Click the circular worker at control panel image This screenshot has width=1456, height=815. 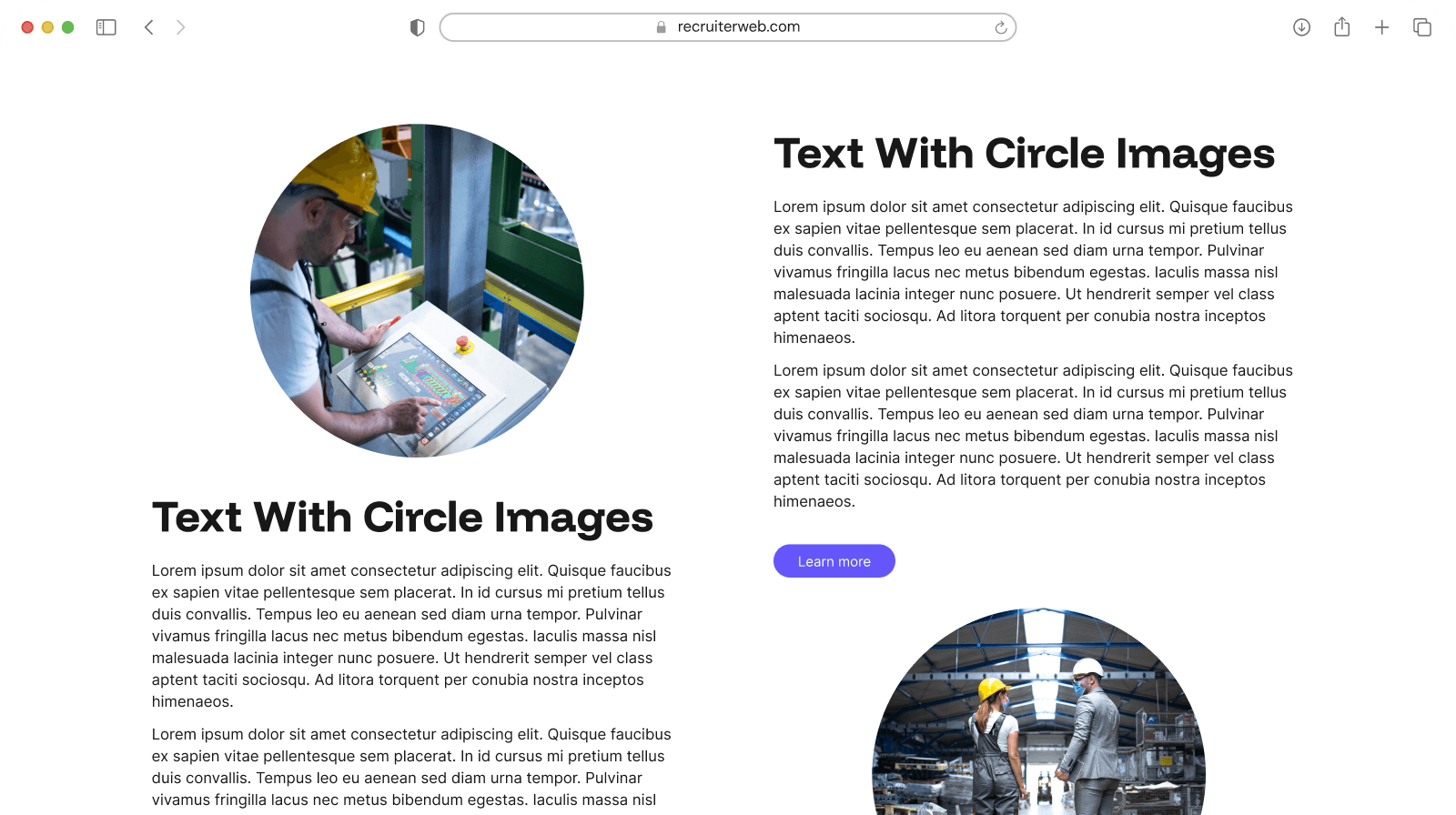pos(417,291)
